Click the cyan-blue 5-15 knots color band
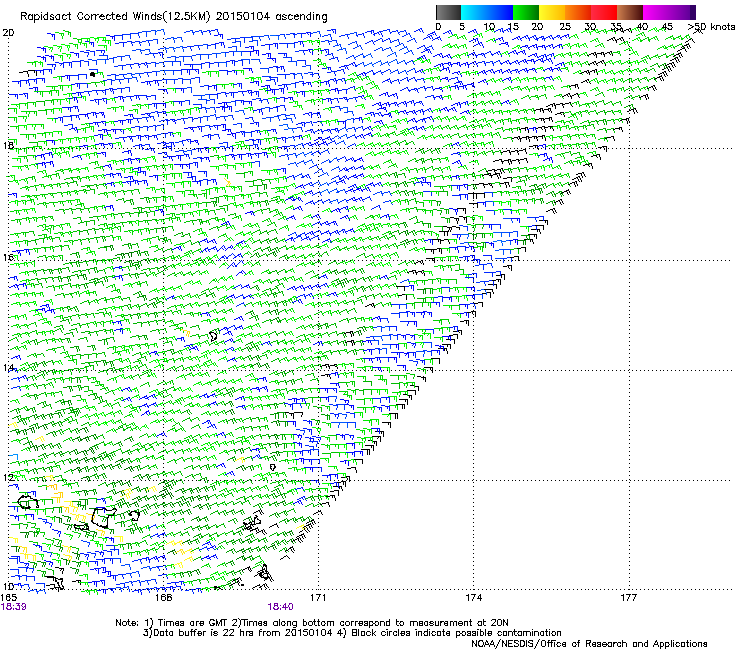This screenshot has height=650, width=740. tap(487, 12)
